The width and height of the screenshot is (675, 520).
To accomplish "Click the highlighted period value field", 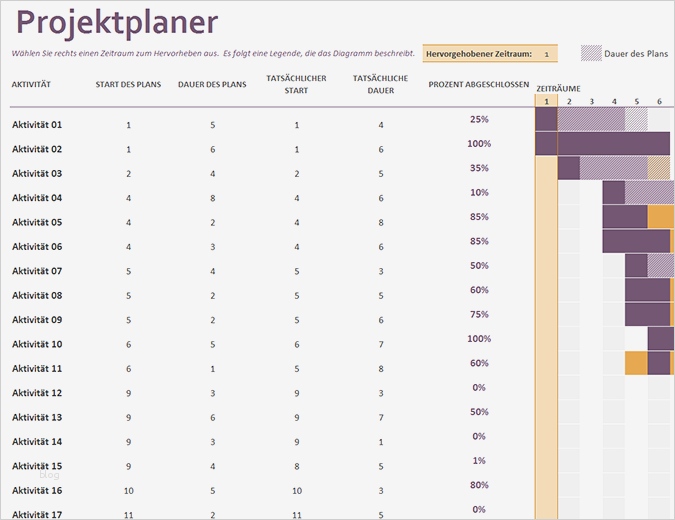I will tap(546, 54).
